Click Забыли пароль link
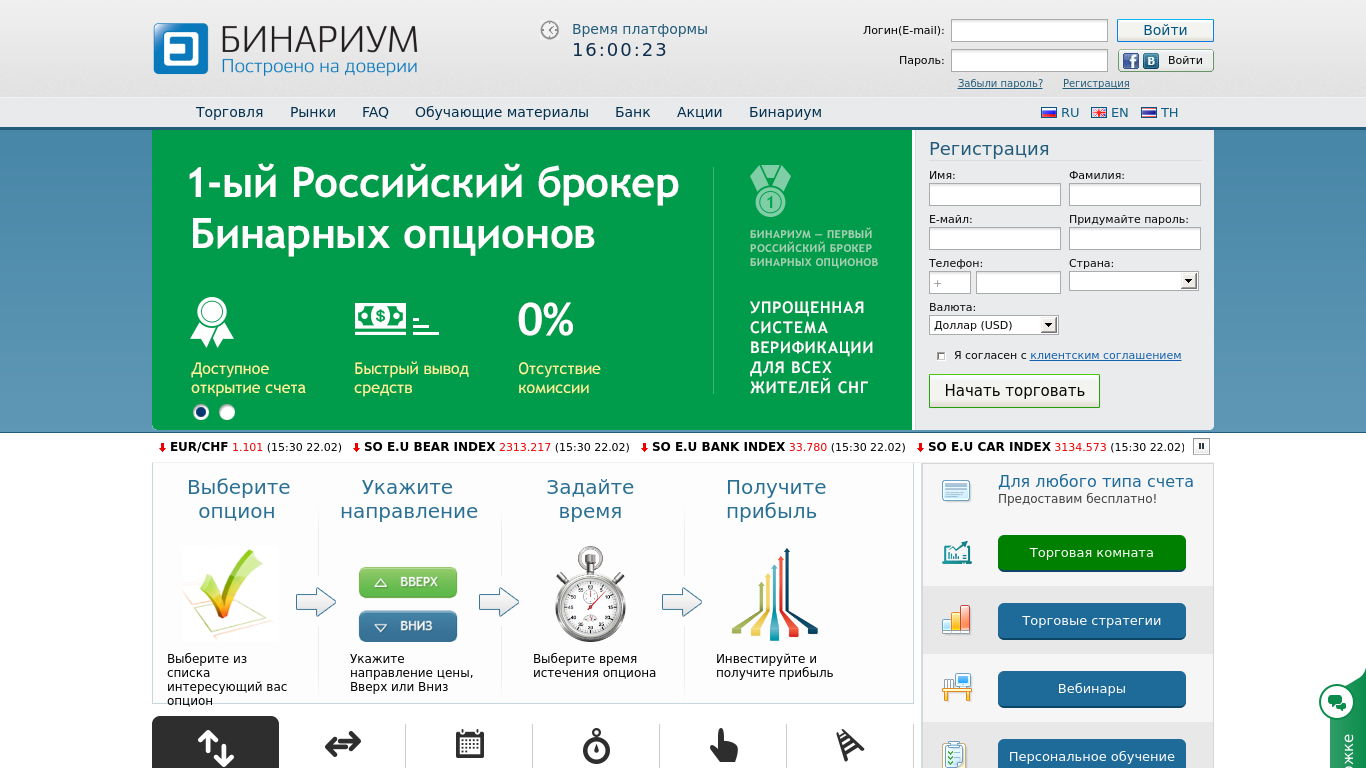Viewport: 1366px width, 768px height. pos(1000,84)
